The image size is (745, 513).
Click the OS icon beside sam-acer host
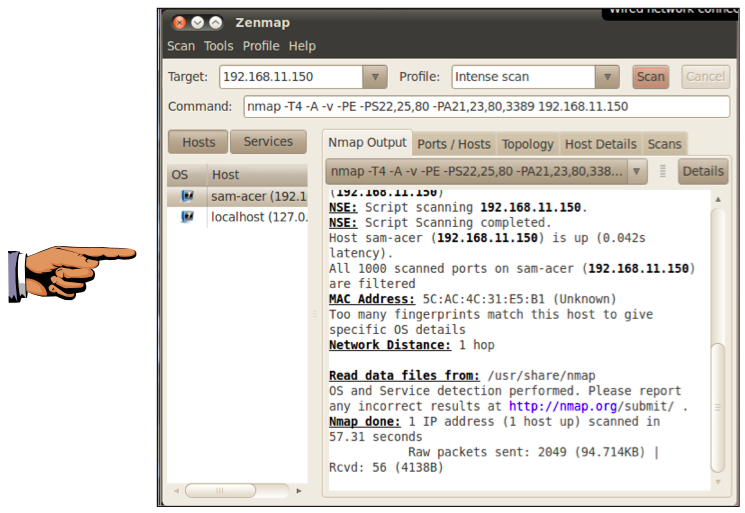pyautogui.click(x=187, y=196)
